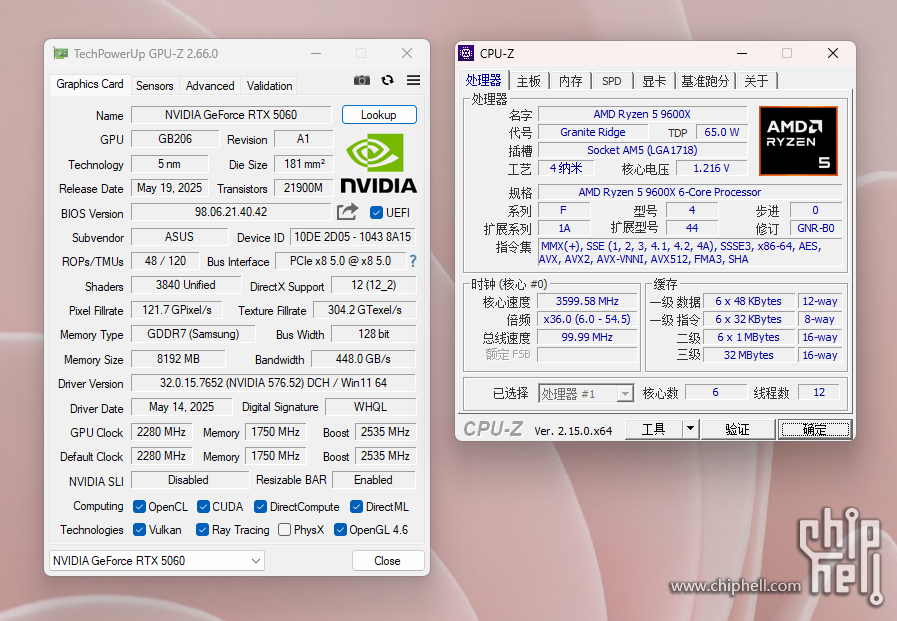Viewport: 897px width, 621px height.
Task: Click the multiplier value x36.0 (6.0 - 54.5)
Action: pyautogui.click(x=588, y=319)
